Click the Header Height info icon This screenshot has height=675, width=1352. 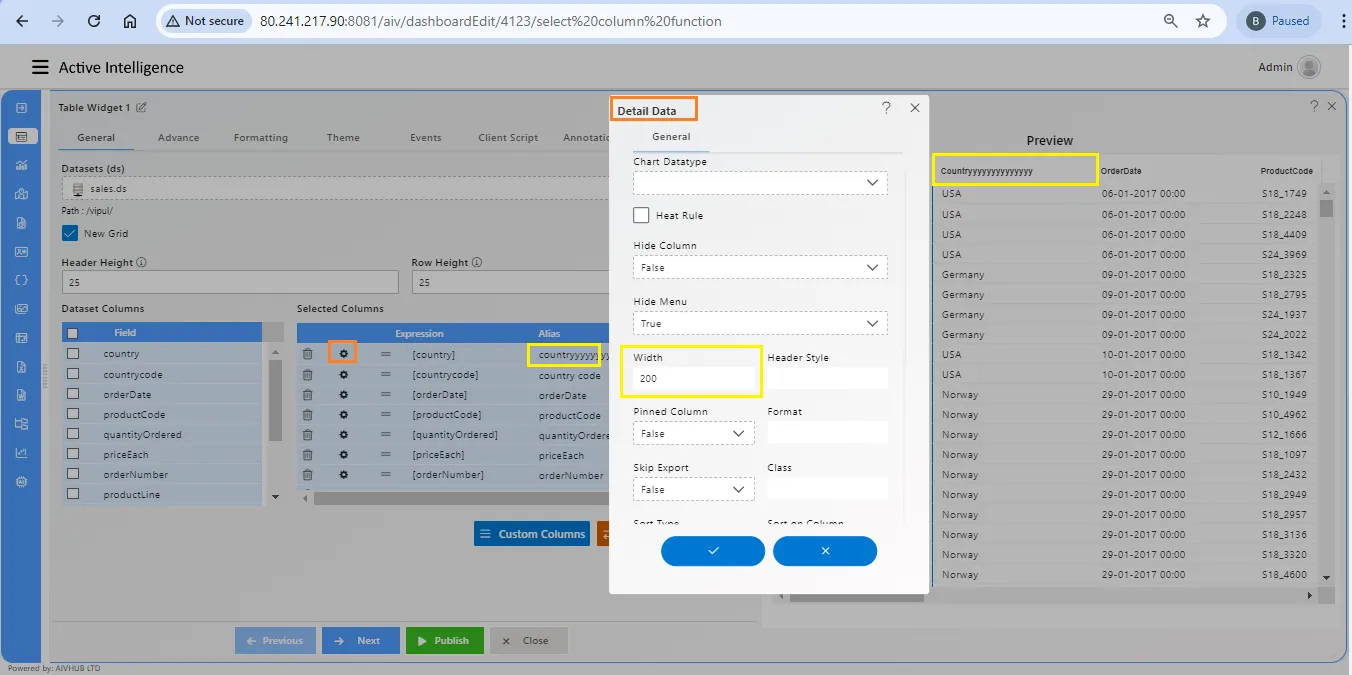pyautogui.click(x=141, y=263)
